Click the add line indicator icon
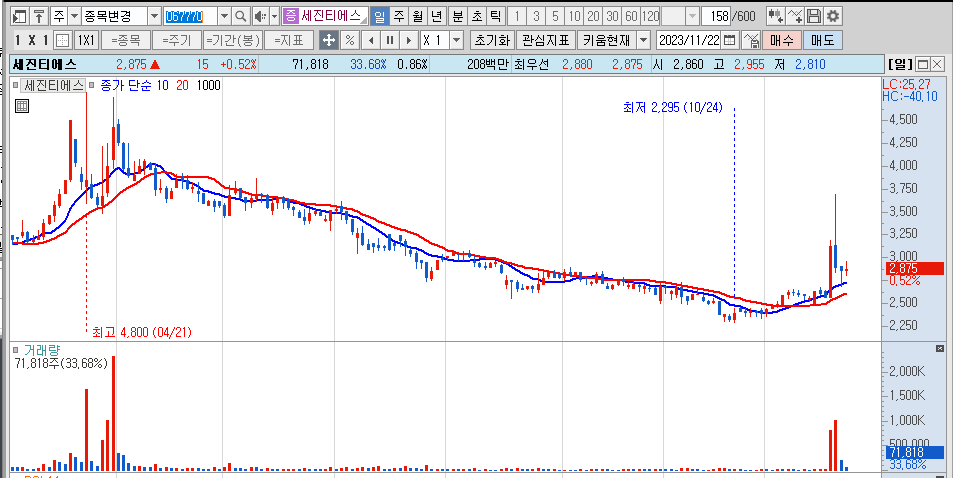This screenshot has width=953, height=478. 795,16
